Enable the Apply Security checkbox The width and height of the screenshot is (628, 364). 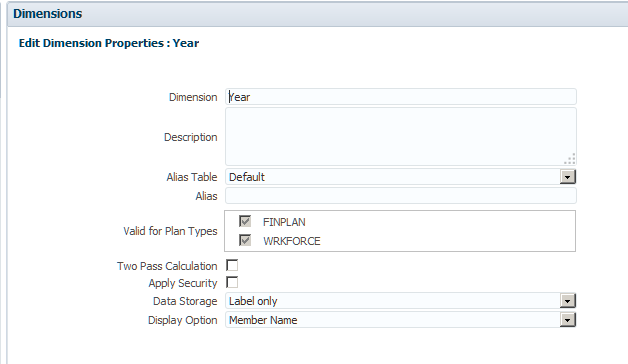coord(232,282)
